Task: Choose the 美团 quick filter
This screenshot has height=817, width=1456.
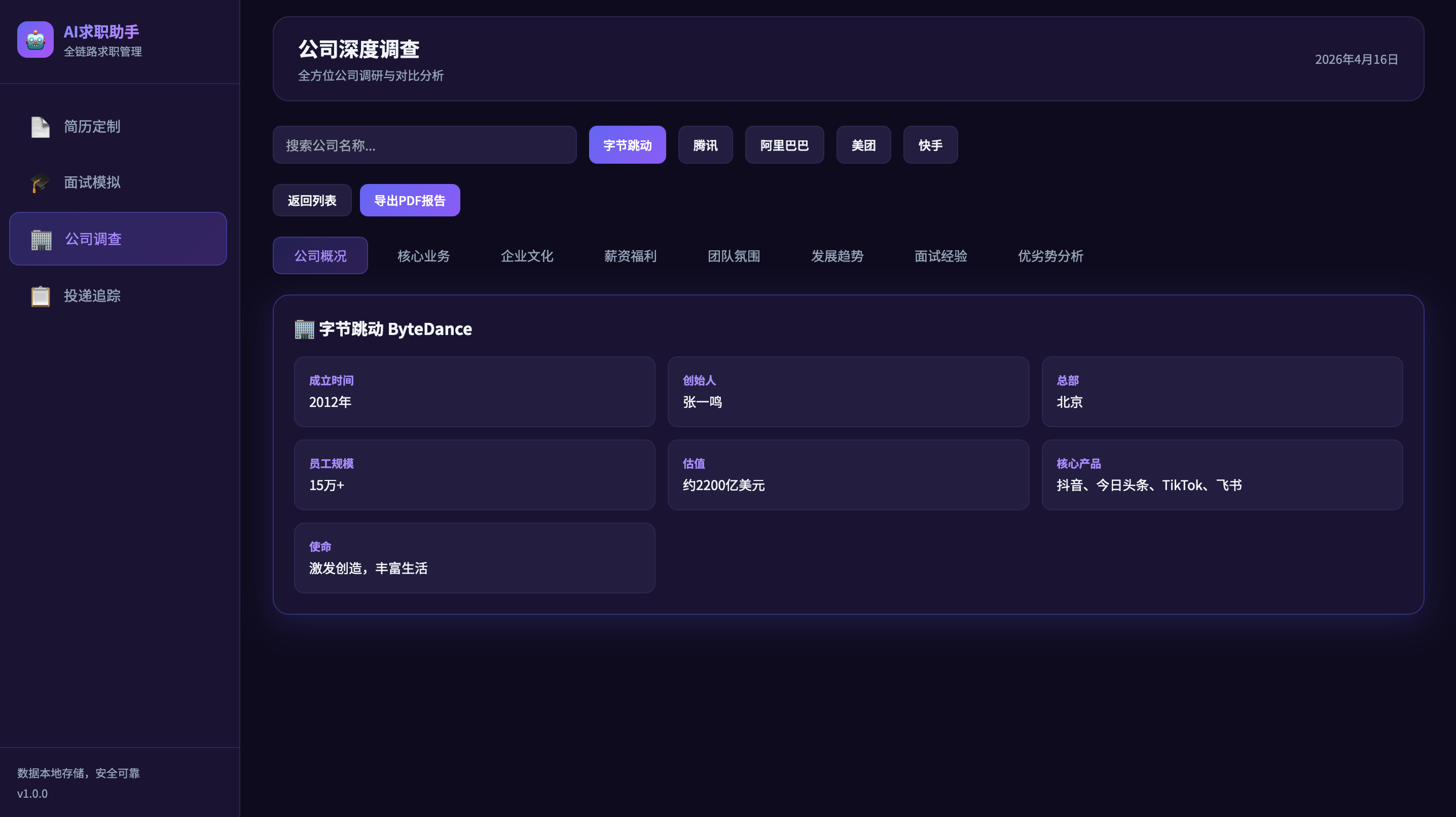Action: click(863, 145)
